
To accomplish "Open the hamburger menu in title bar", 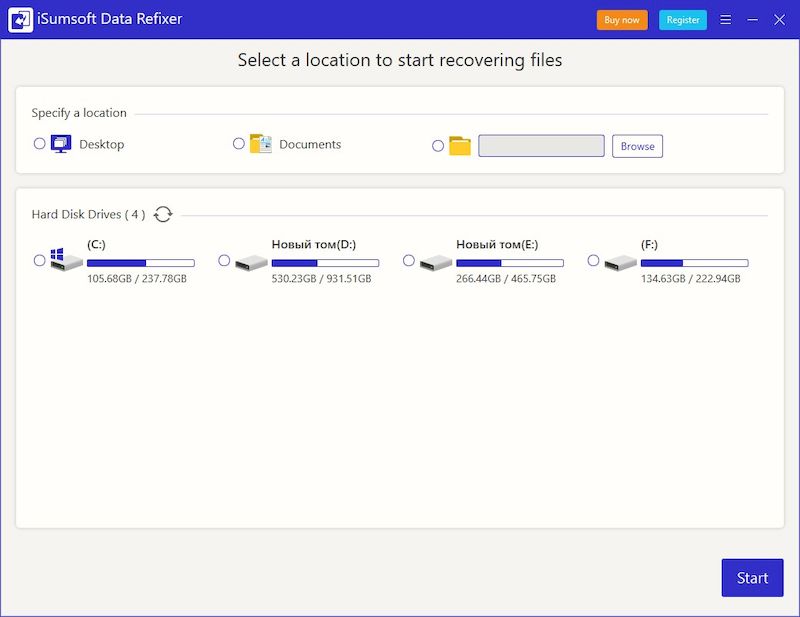I will 726,20.
